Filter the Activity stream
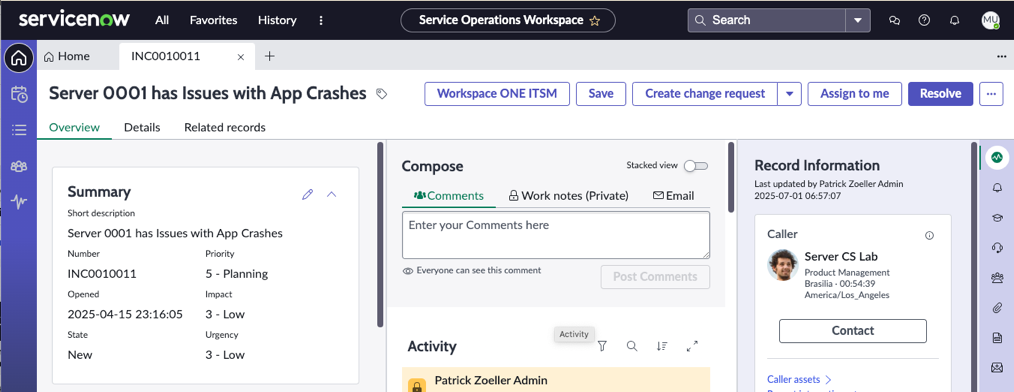 click(x=602, y=346)
